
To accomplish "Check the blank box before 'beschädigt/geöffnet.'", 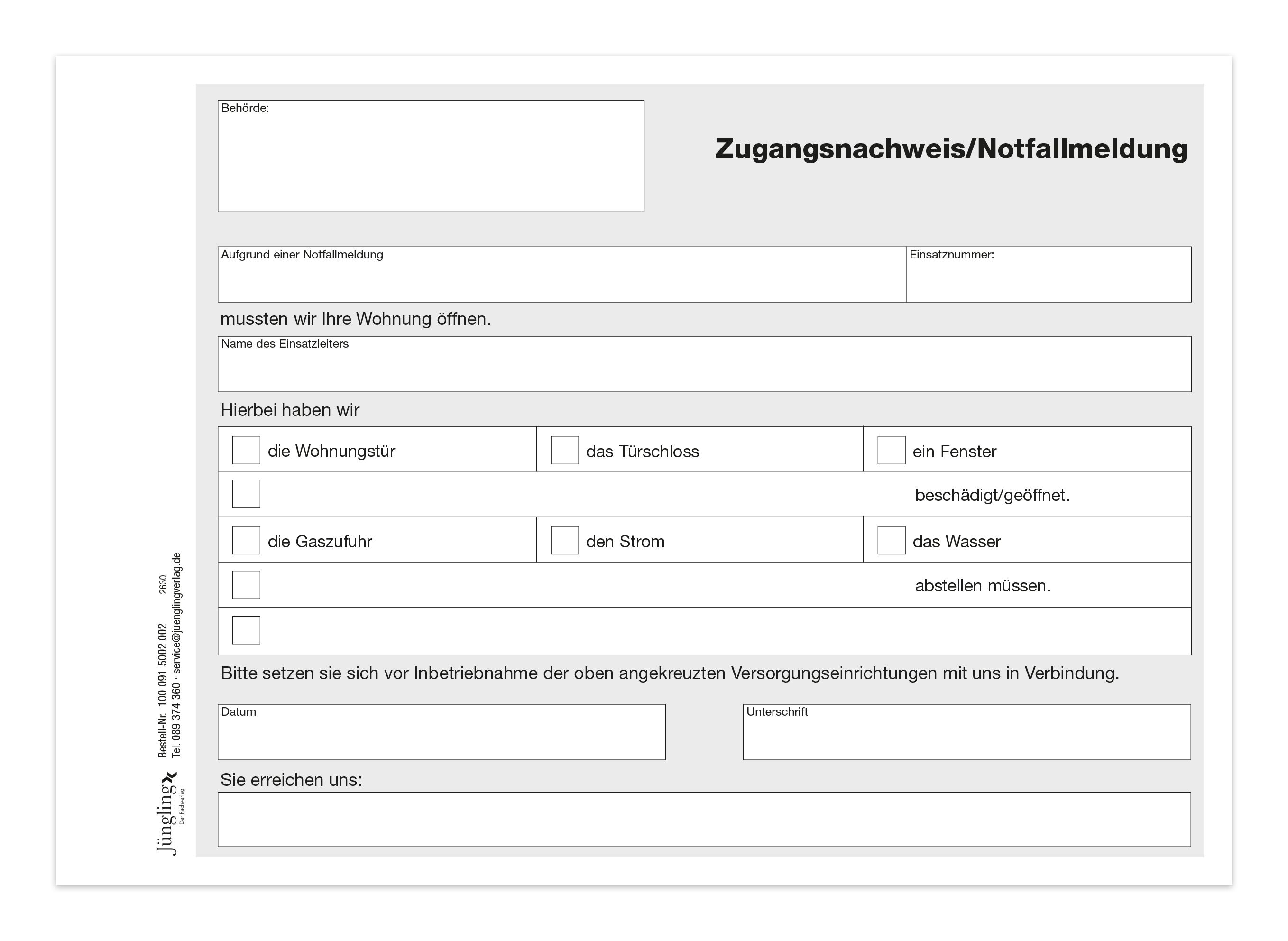I will pos(246,494).
